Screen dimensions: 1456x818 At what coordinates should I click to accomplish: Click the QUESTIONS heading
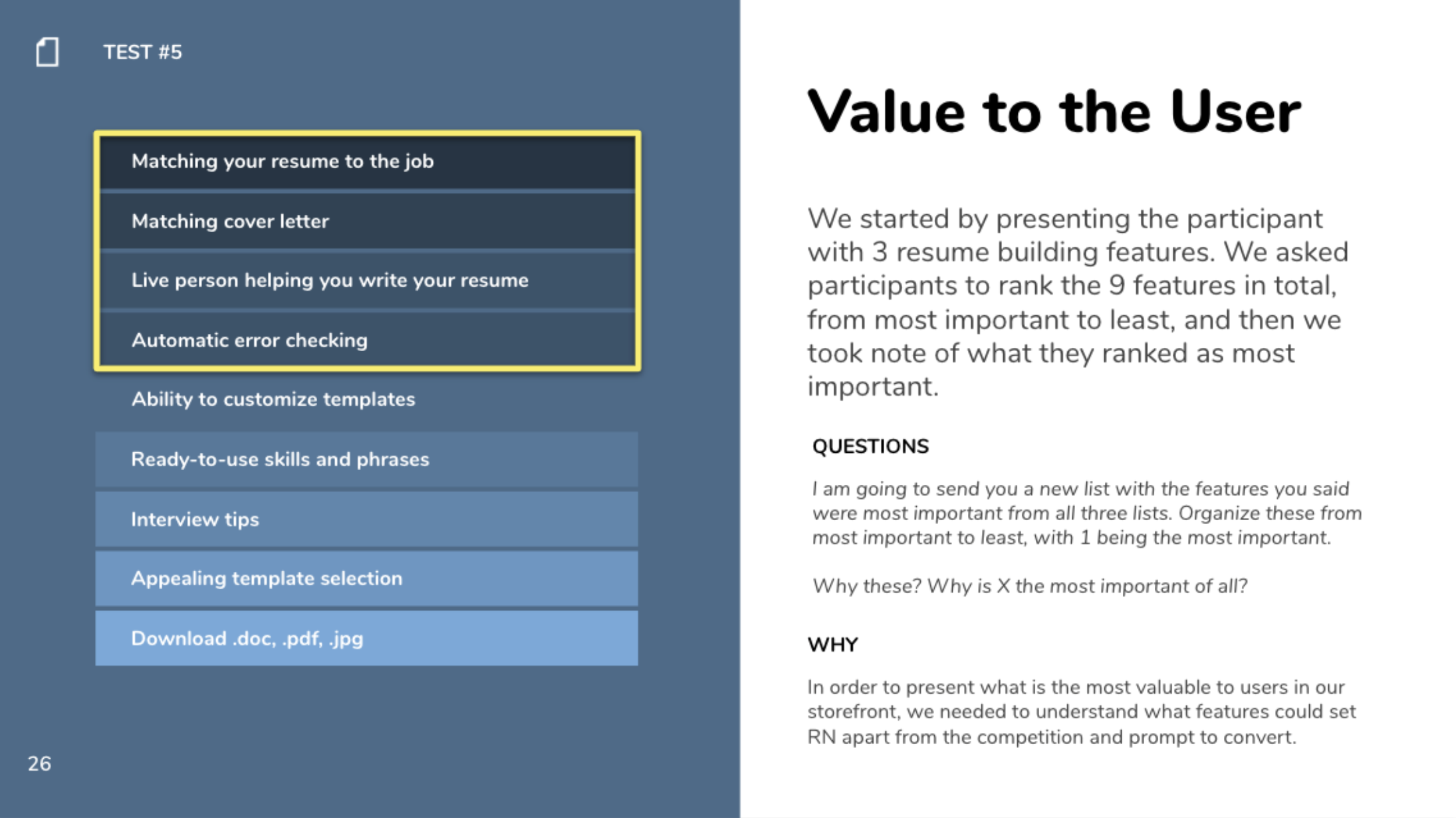point(870,446)
